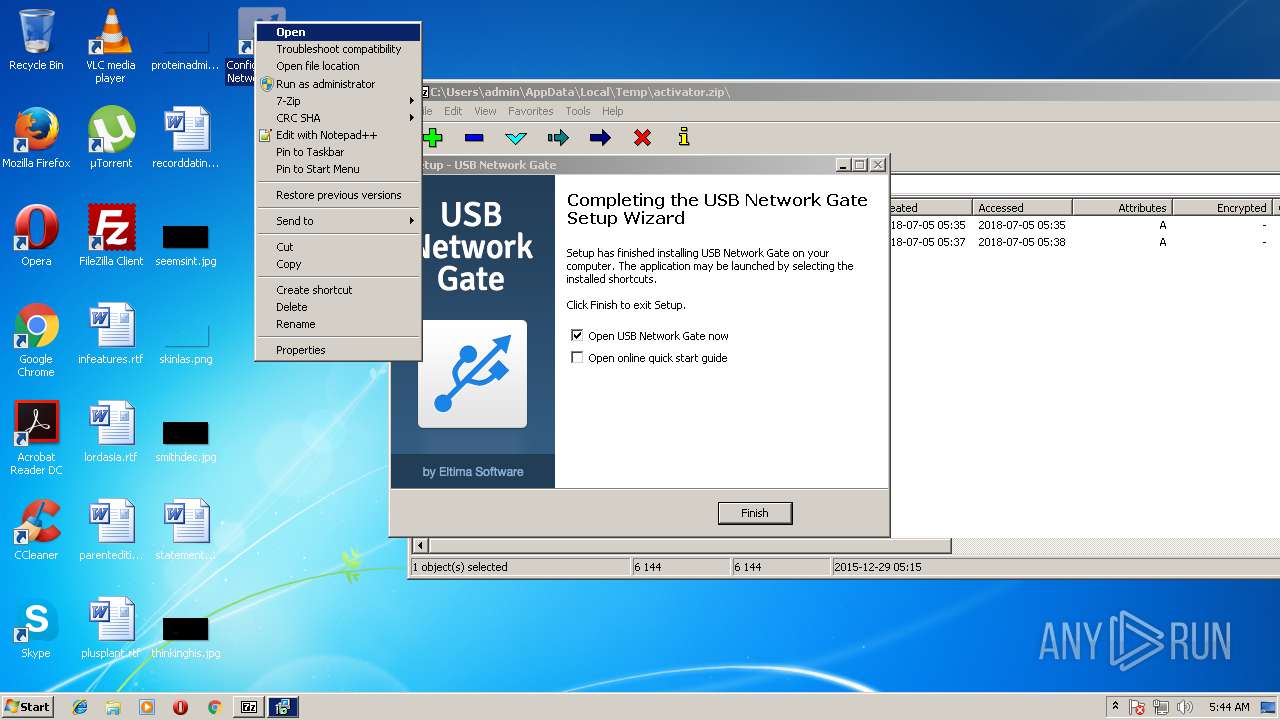Click 7-Zip Info yellow icon
Viewport: 1280px width, 720px height.
(684, 138)
